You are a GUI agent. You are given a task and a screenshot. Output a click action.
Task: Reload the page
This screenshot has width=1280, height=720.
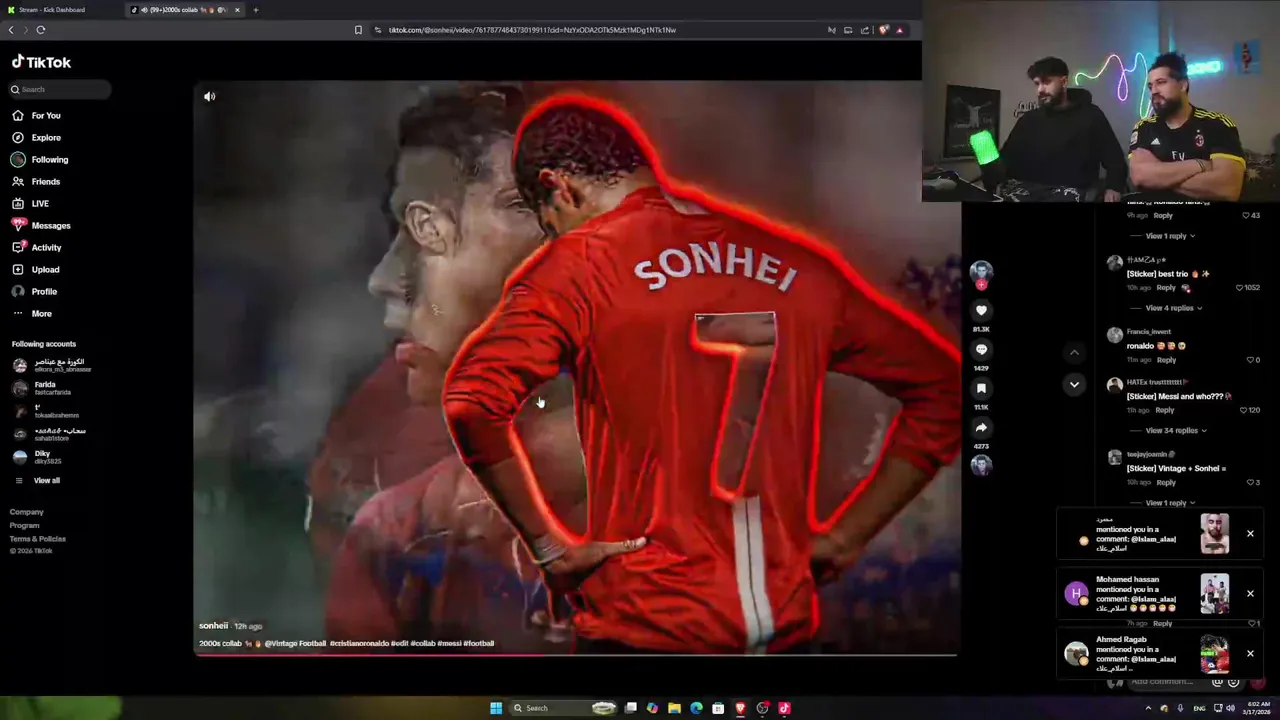pyautogui.click(x=41, y=30)
